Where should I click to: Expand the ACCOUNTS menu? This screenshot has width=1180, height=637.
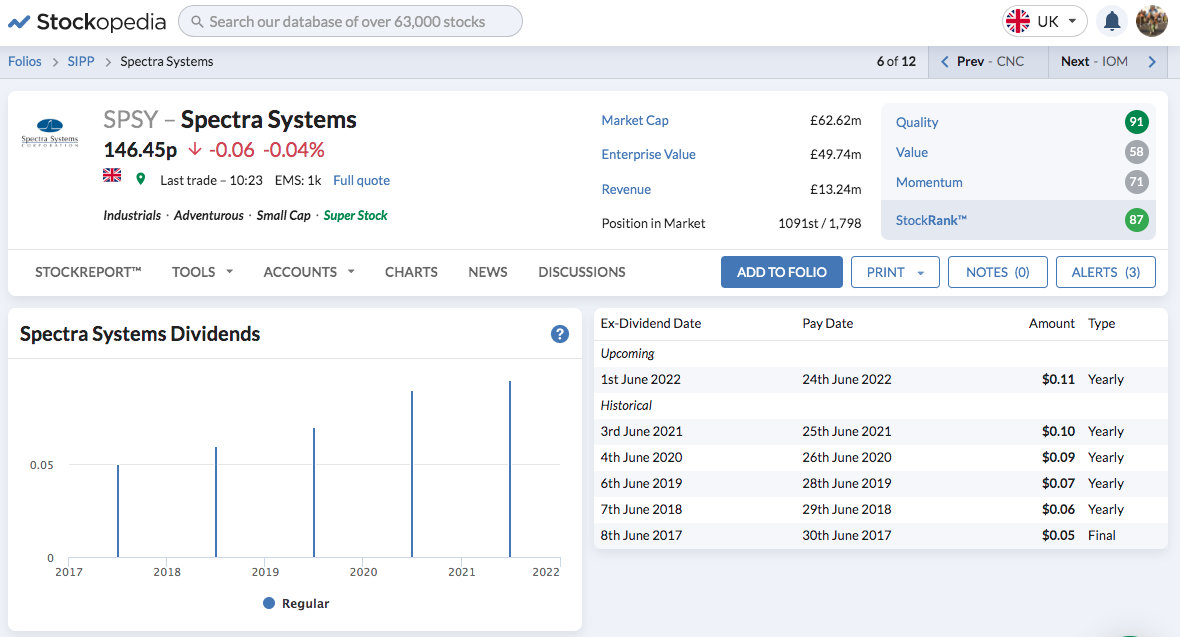point(309,272)
